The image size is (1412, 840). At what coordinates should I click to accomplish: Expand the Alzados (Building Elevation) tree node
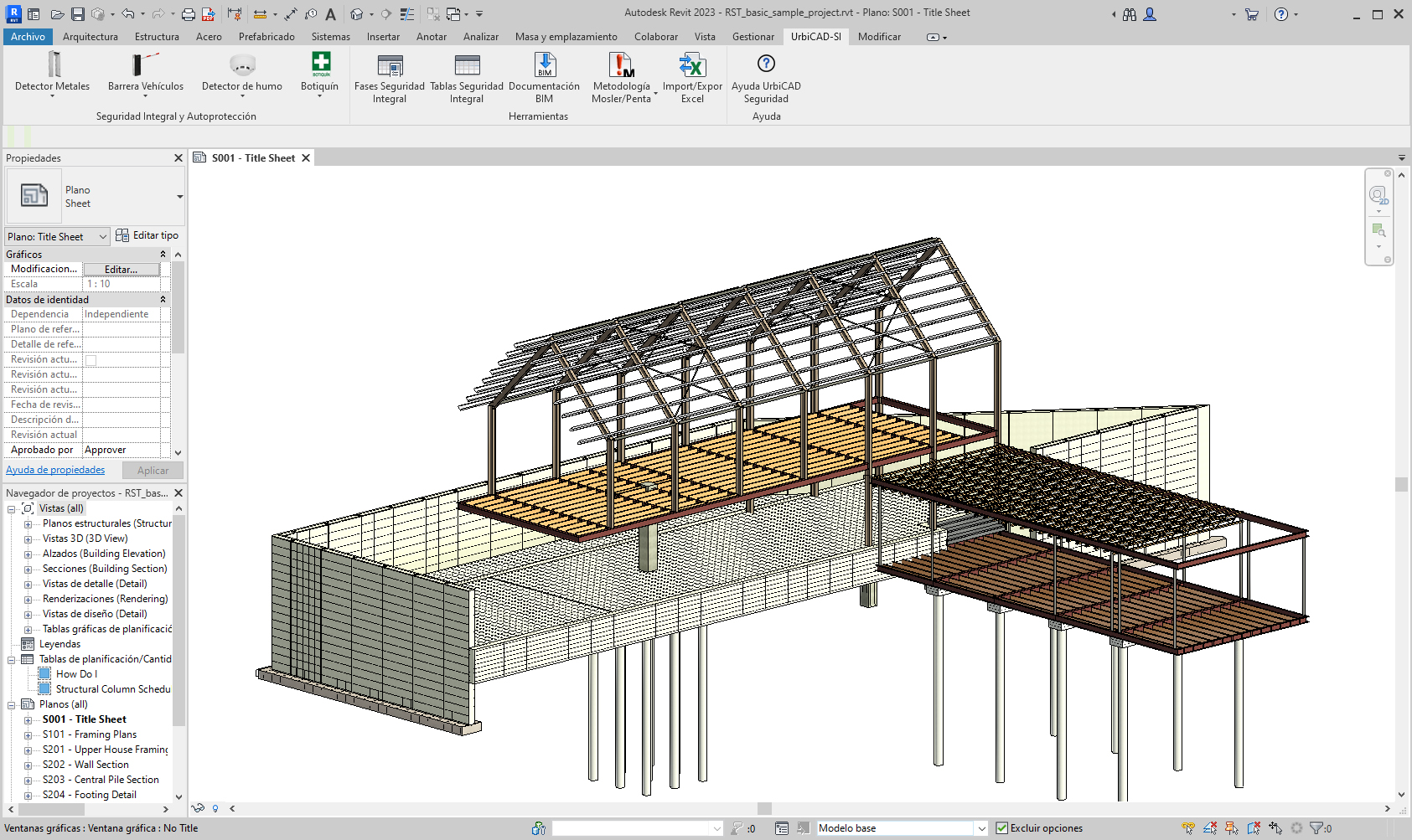(28, 554)
